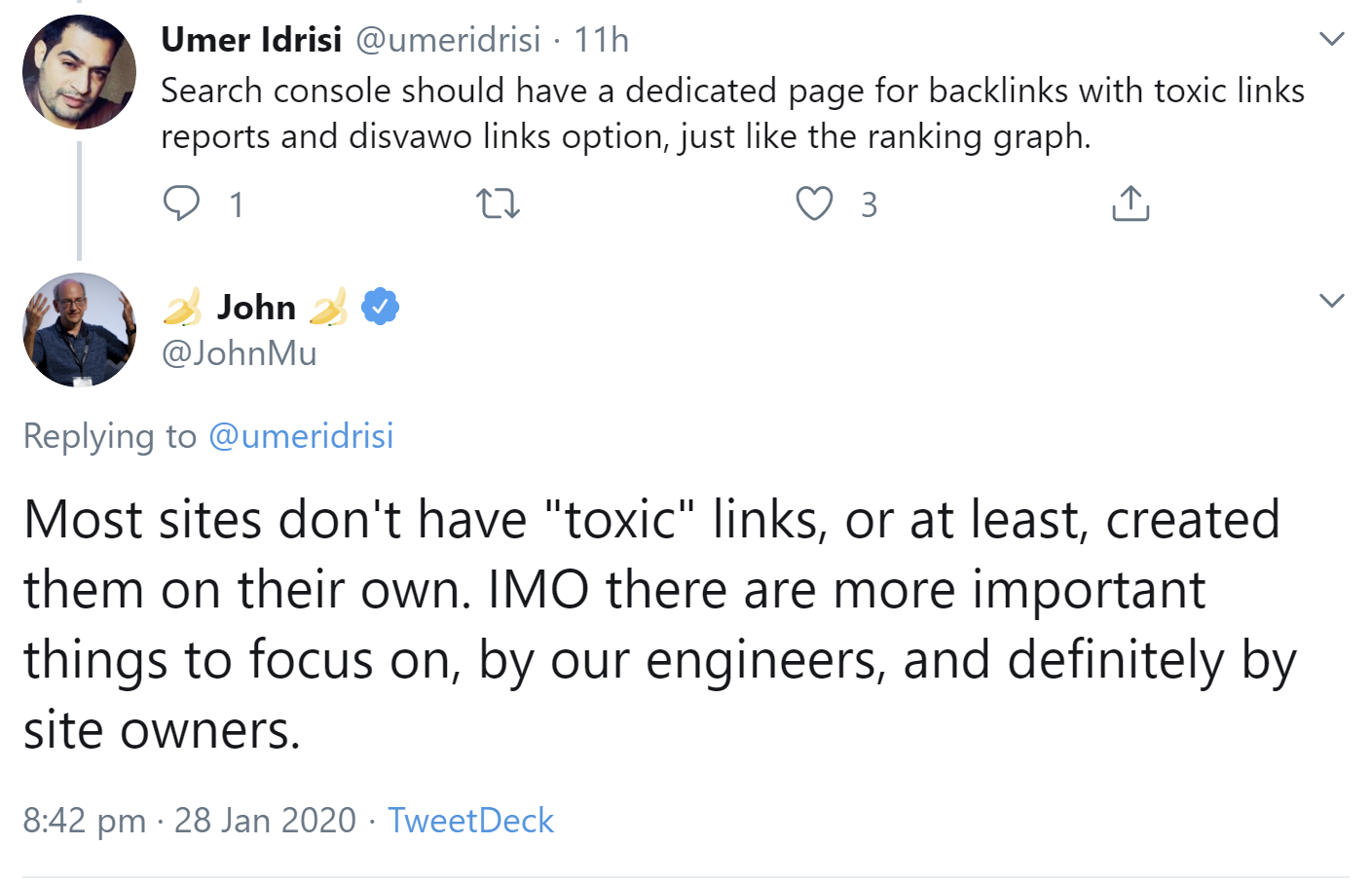Click John's display name
Image resolution: width=1372 pixels, height=882 pixels.
coord(256,308)
